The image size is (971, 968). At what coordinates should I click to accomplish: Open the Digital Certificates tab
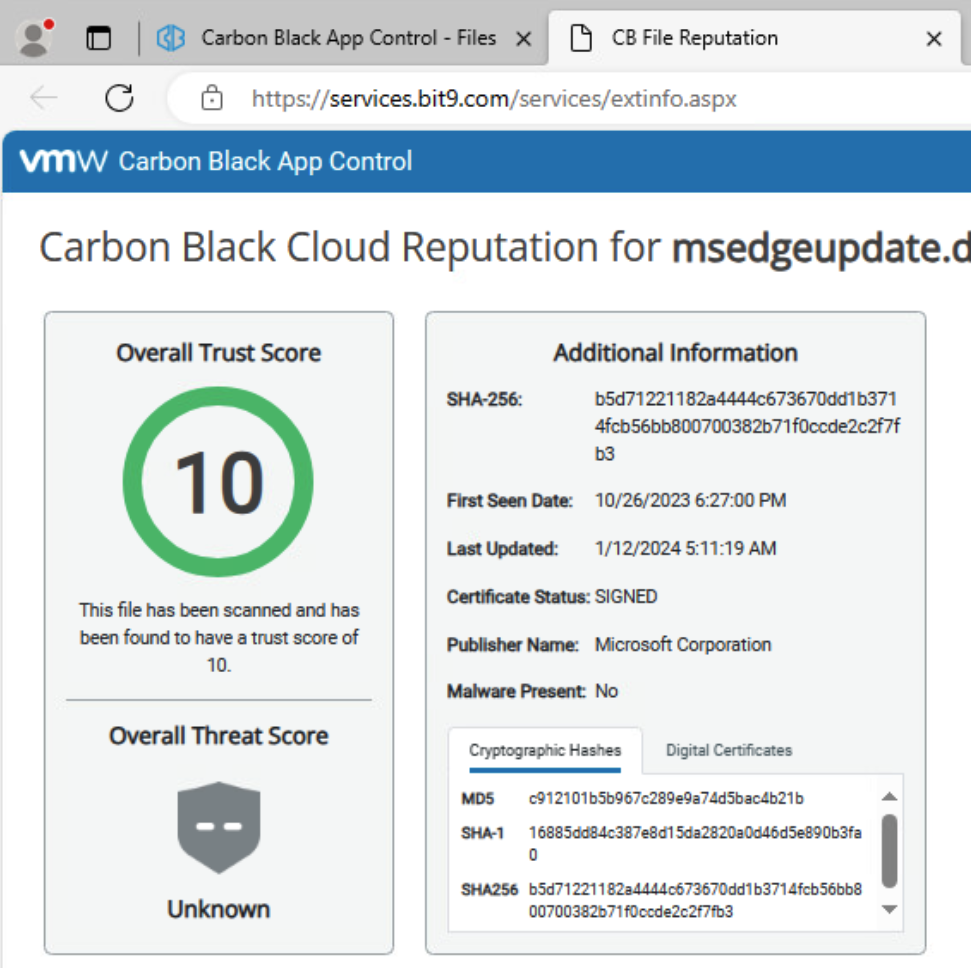[x=729, y=750]
